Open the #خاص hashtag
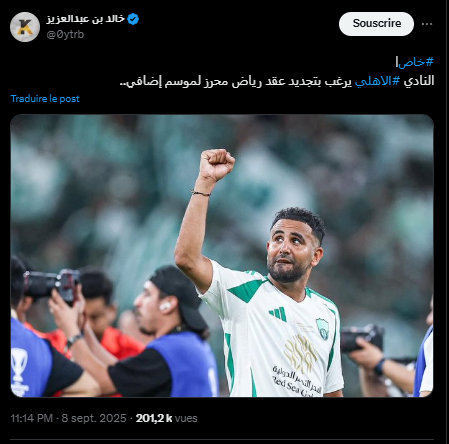This screenshot has width=449, height=444. [416, 62]
